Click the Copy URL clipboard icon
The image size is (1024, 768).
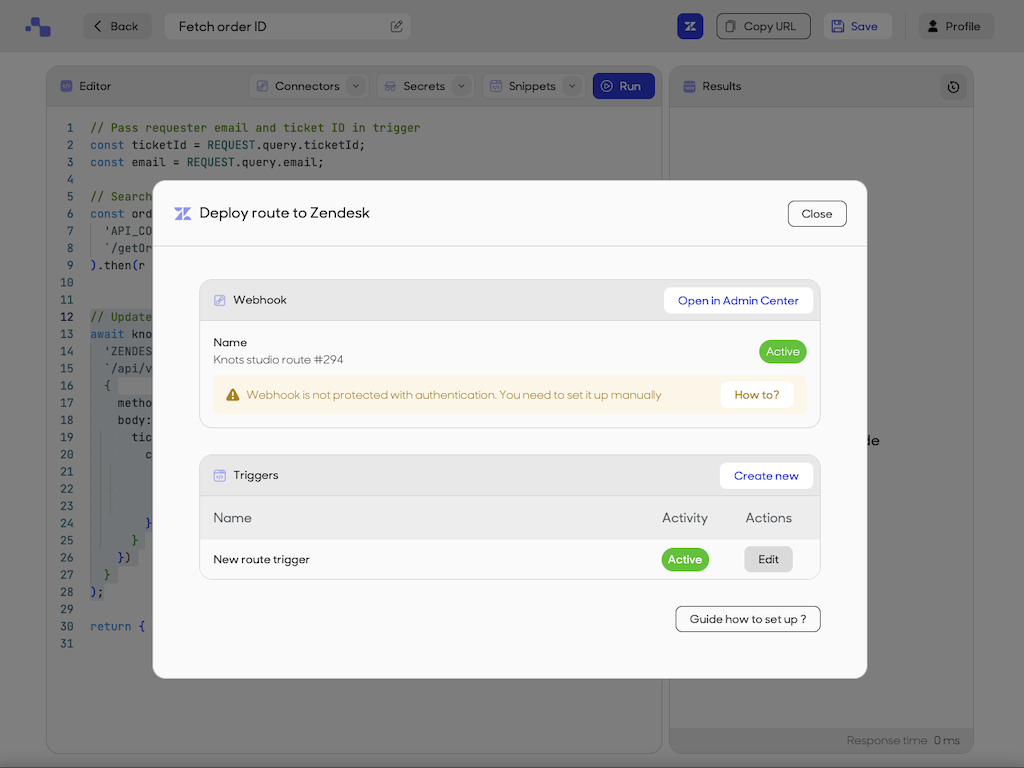729,26
